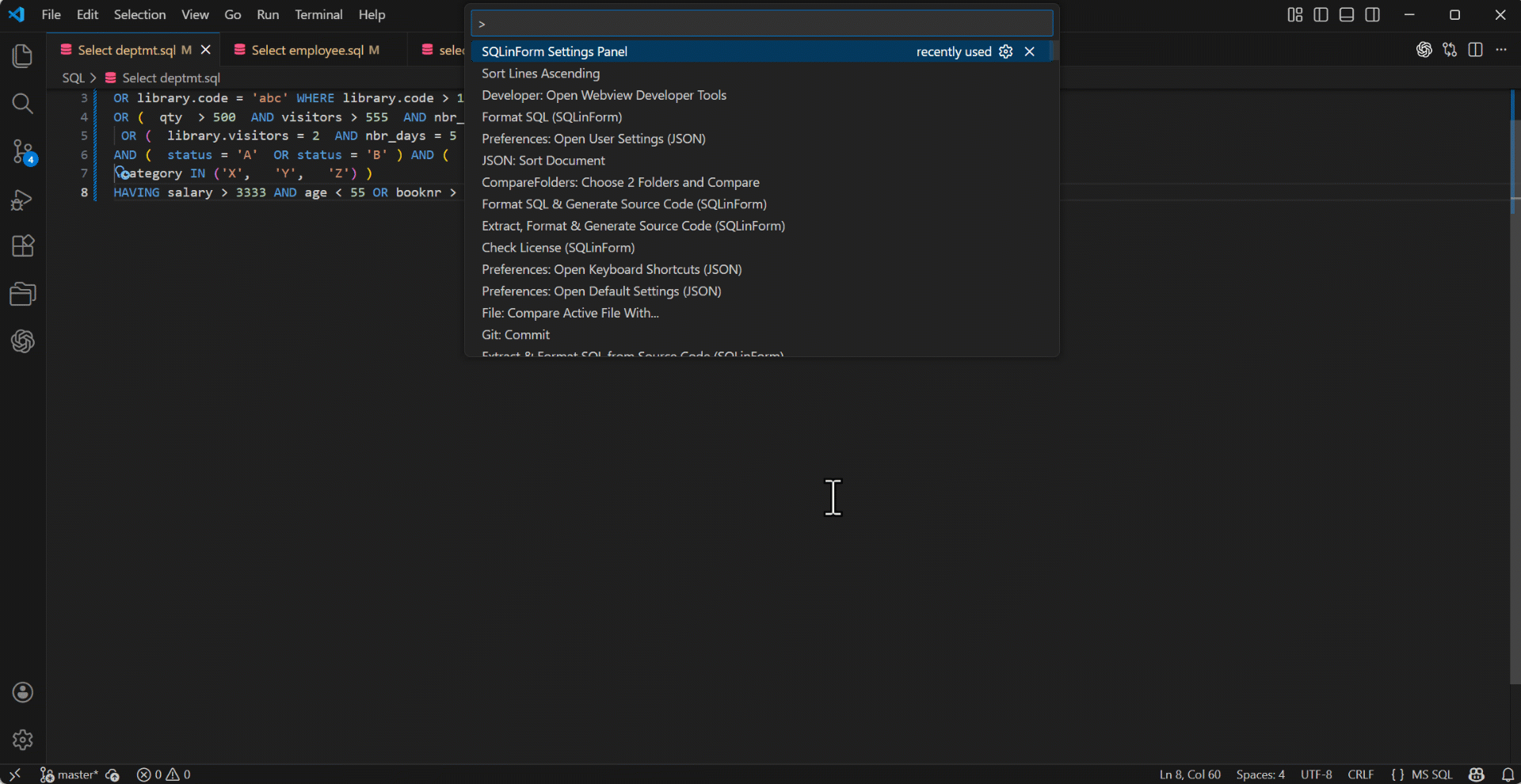Close the Select deptmt.sql tab
The height and width of the screenshot is (784, 1521).
pos(206,50)
